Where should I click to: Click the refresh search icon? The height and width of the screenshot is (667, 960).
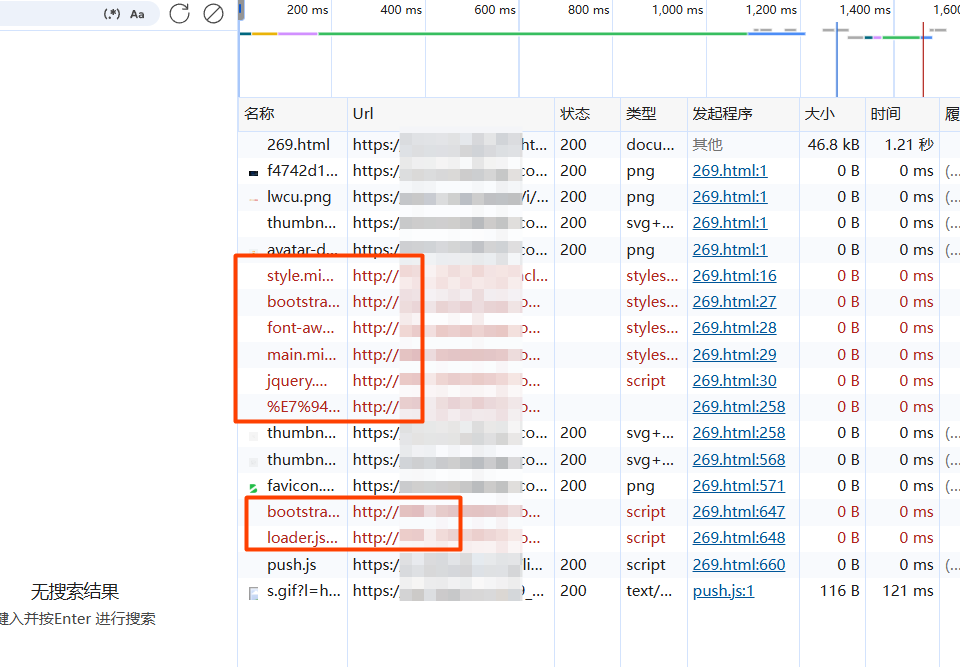(179, 13)
